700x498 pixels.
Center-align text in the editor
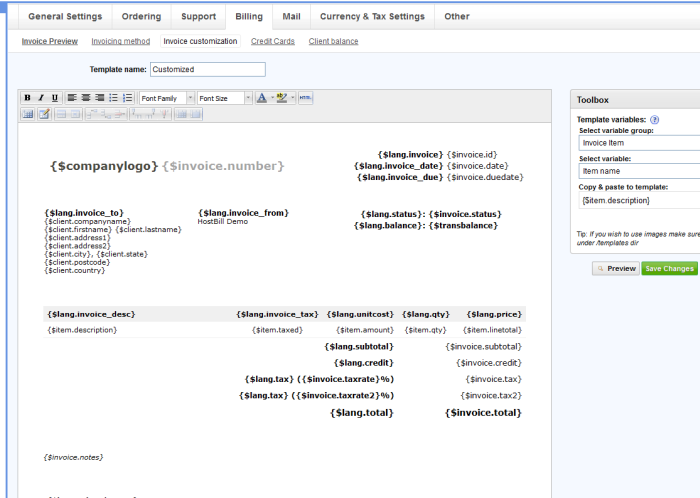pyautogui.click(x=86, y=98)
